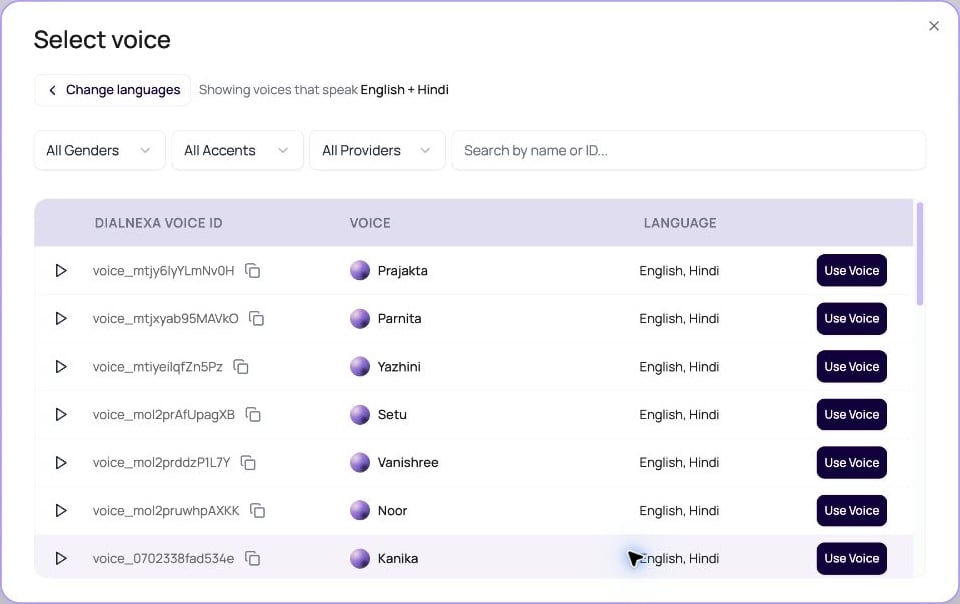Click ID text voice_mol2prddzP1L7Y
The width and height of the screenshot is (960, 604).
pyautogui.click(x=161, y=463)
